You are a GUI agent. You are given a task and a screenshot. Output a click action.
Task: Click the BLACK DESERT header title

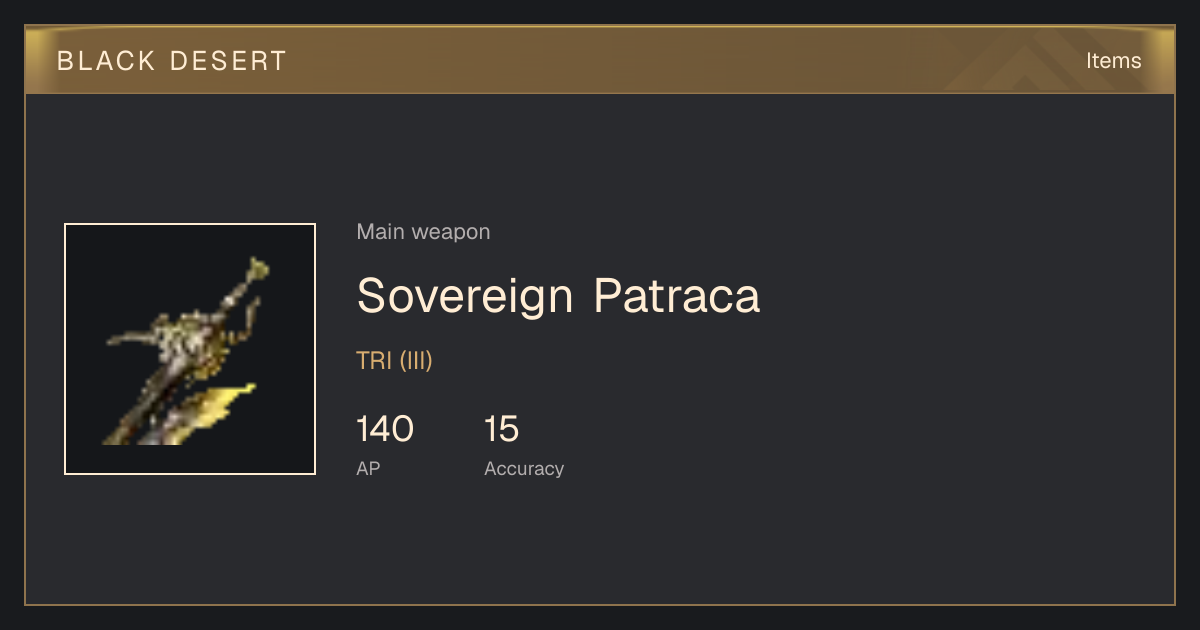point(172,61)
